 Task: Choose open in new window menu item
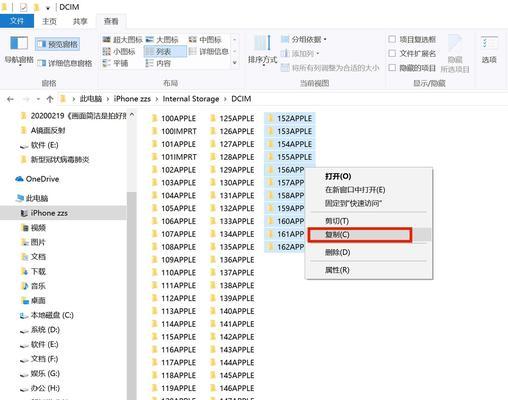(369, 190)
